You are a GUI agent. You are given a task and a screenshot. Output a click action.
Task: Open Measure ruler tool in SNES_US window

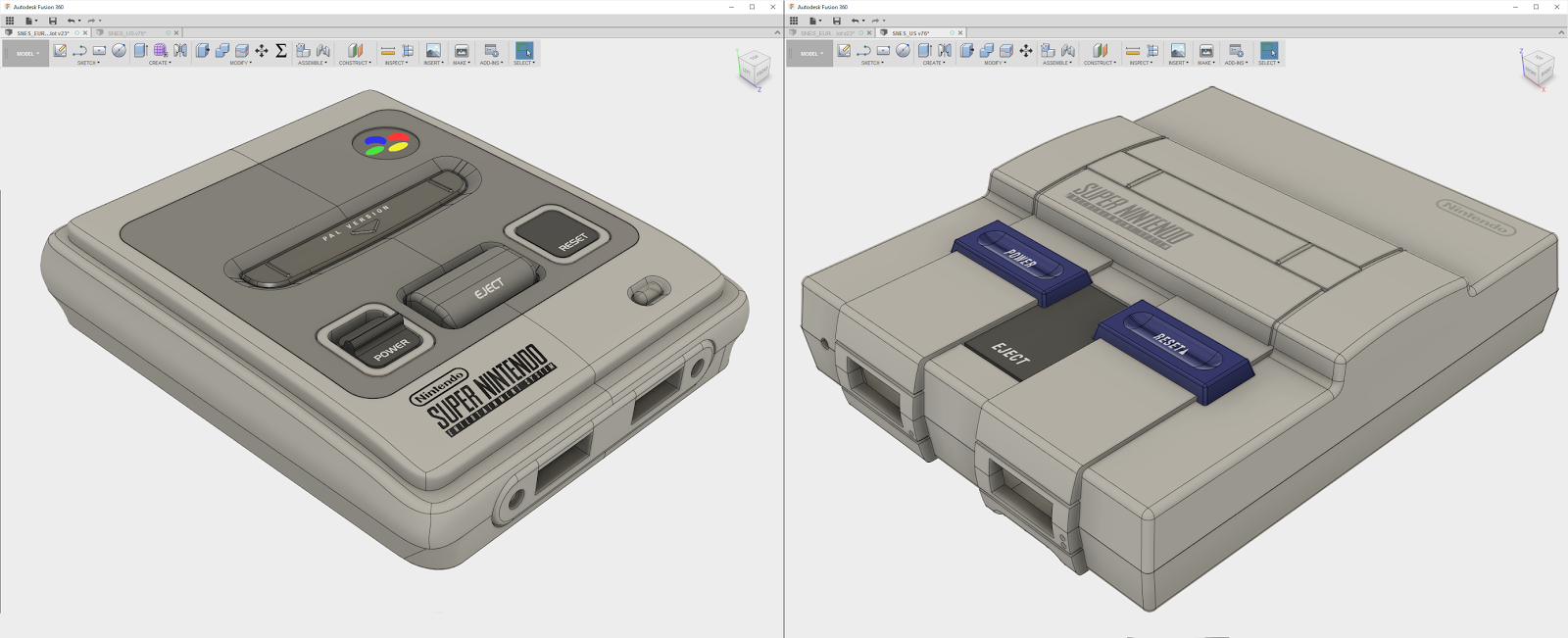(x=1133, y=51)
